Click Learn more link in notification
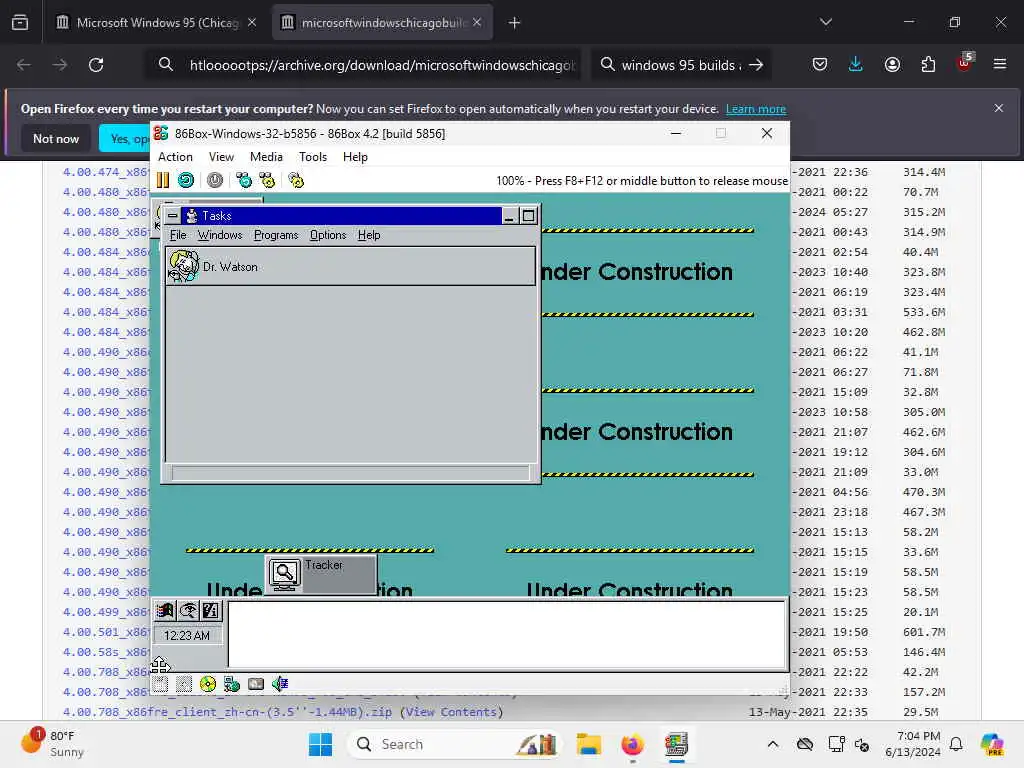The image size is (1024, 768). [x=756, y=109]
